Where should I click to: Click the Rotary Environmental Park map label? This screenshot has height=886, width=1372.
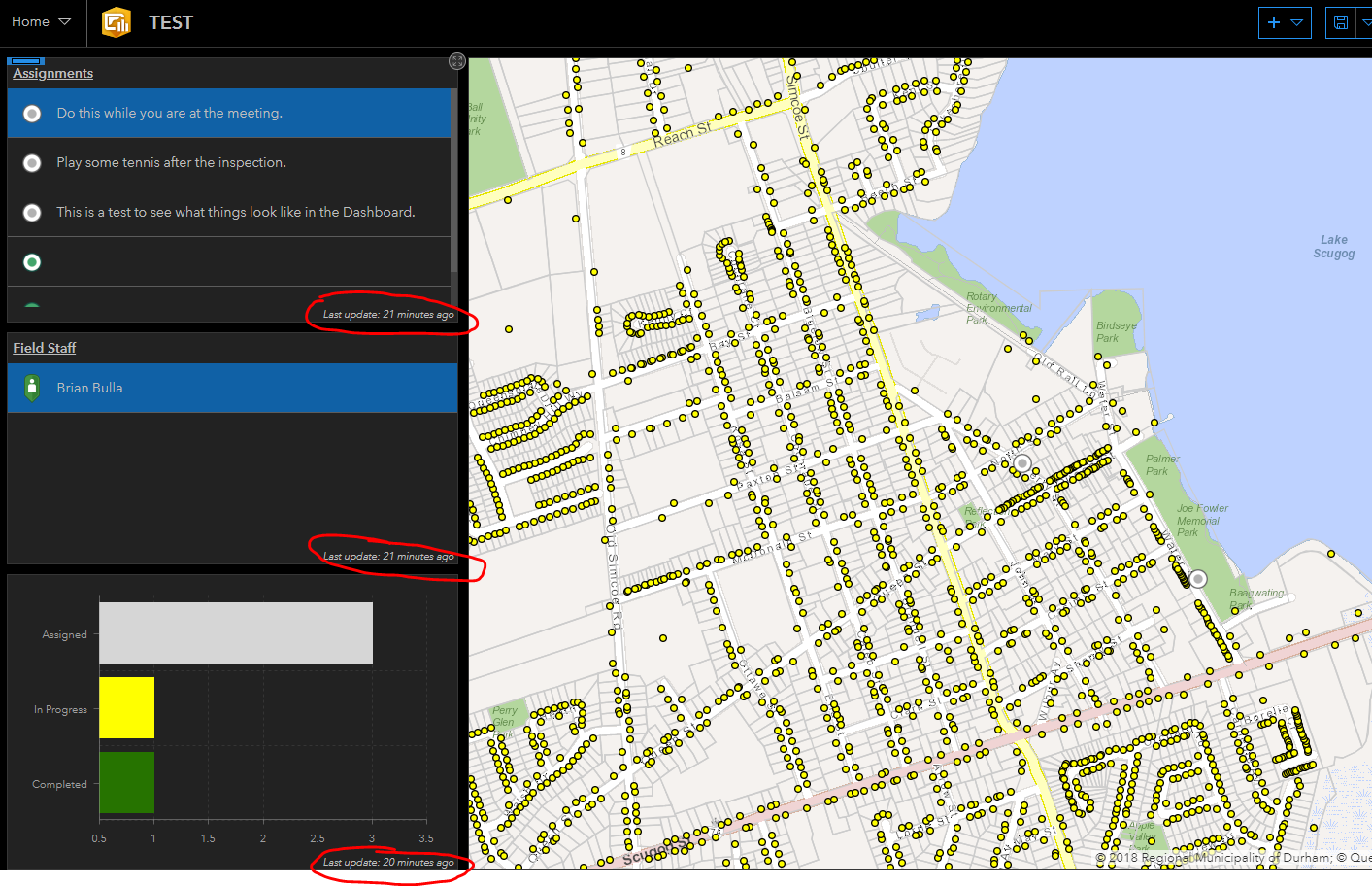(x=999, y=308)
